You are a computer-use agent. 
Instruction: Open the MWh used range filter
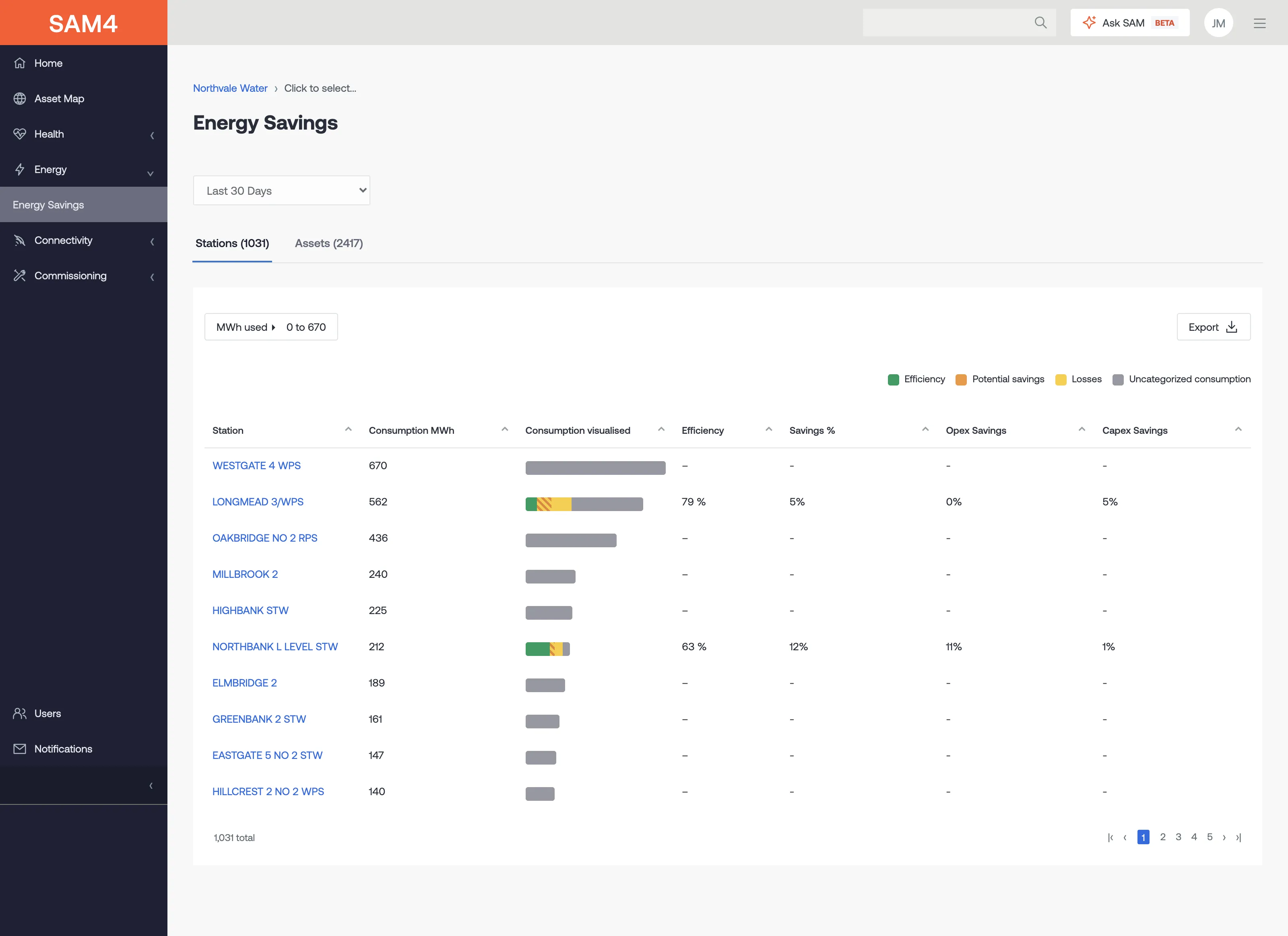click(271, 327)
